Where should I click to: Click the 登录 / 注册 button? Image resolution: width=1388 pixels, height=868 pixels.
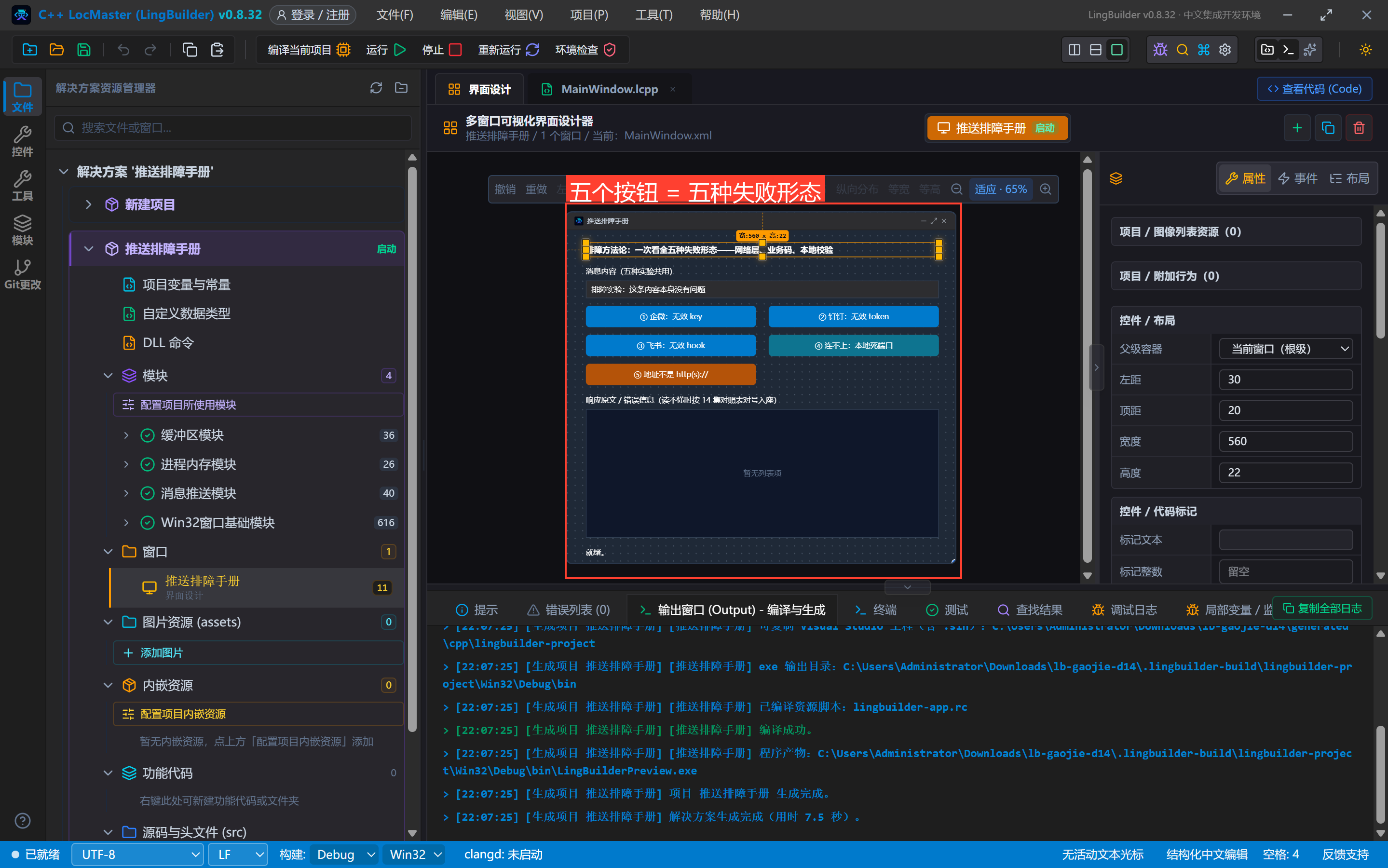point(312,15)
